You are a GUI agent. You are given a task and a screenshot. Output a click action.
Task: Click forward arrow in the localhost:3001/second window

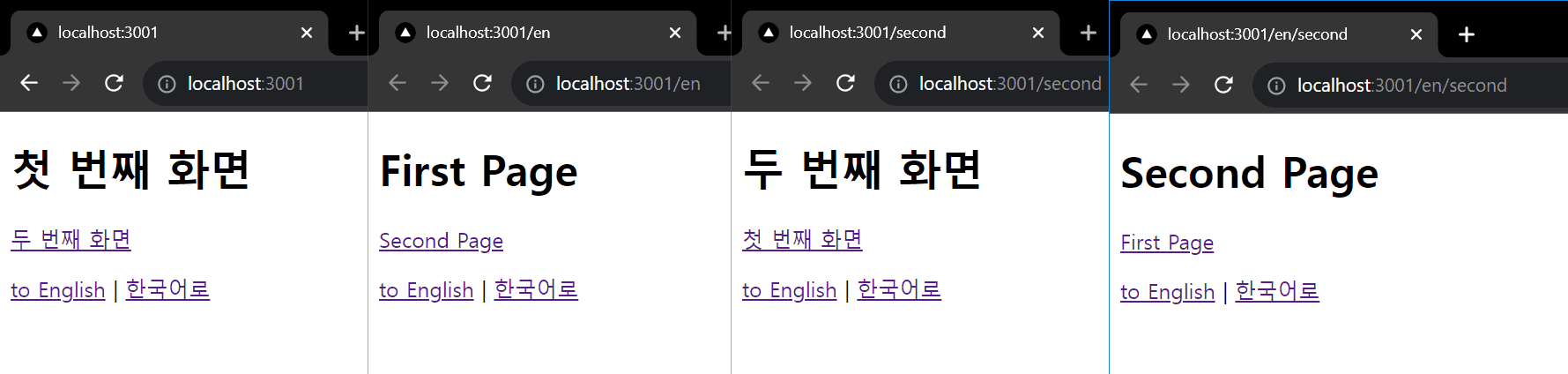click(x=803, y=83)
